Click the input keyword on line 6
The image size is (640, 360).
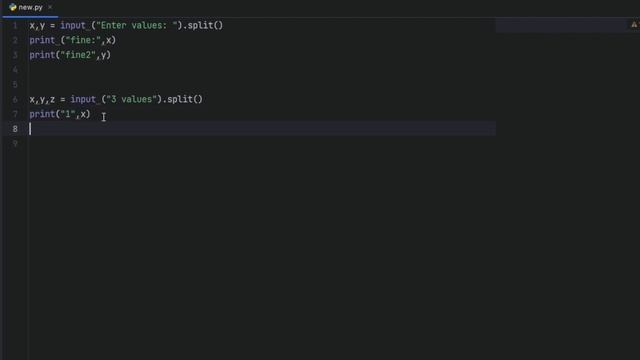pyautogui.click(x=83, y=99)
